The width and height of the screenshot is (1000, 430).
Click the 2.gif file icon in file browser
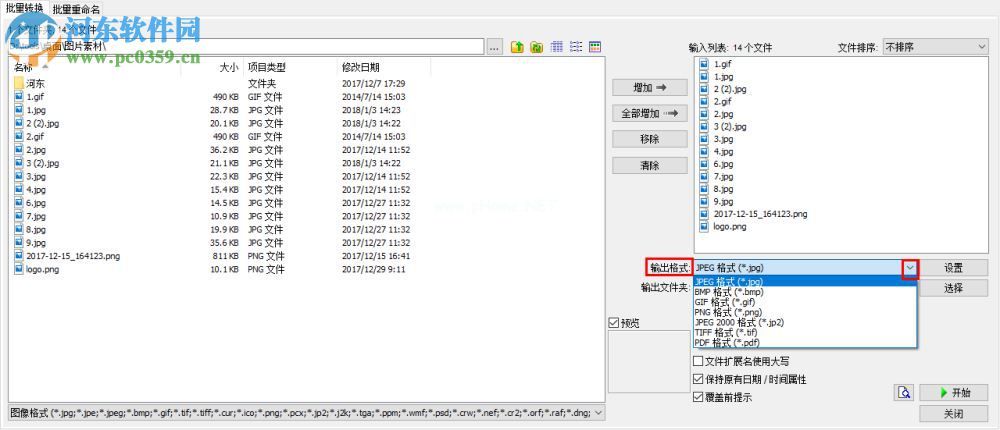click(x=18, y=137)
